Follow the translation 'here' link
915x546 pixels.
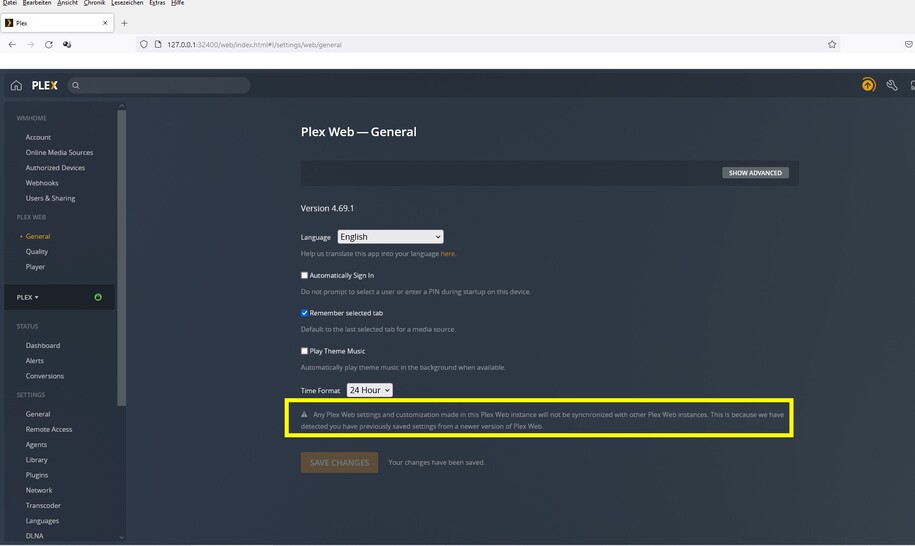(448, 254)
